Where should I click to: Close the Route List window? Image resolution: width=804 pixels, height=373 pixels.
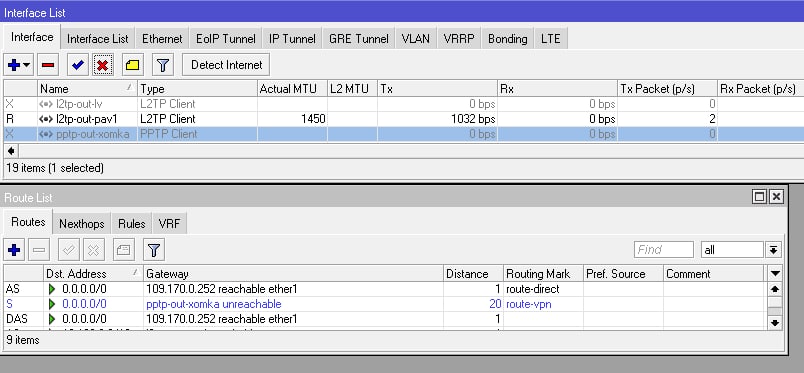pyautogui.click(x=776, y=197)
